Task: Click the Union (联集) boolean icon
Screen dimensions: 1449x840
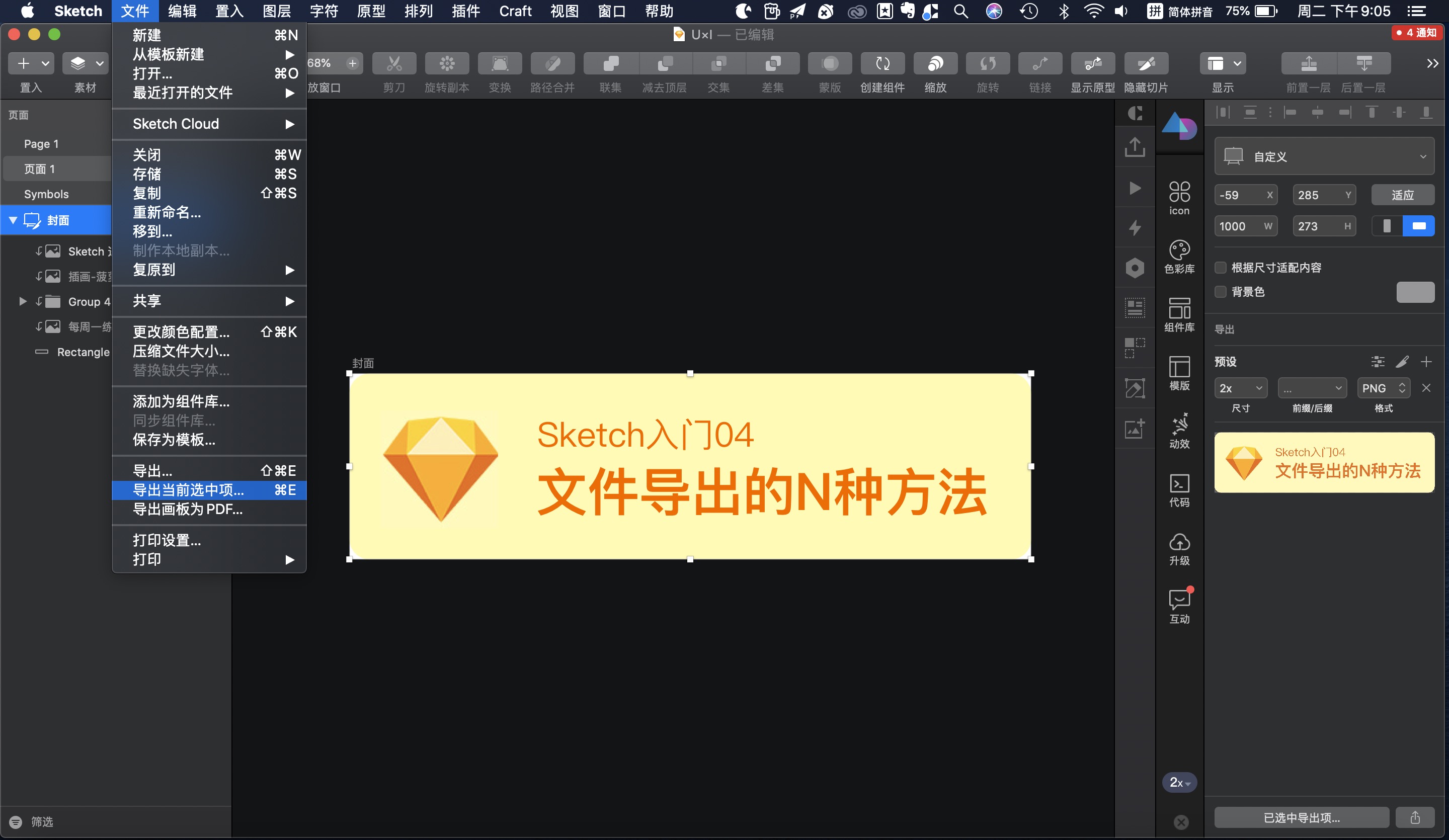Action: 610,64
